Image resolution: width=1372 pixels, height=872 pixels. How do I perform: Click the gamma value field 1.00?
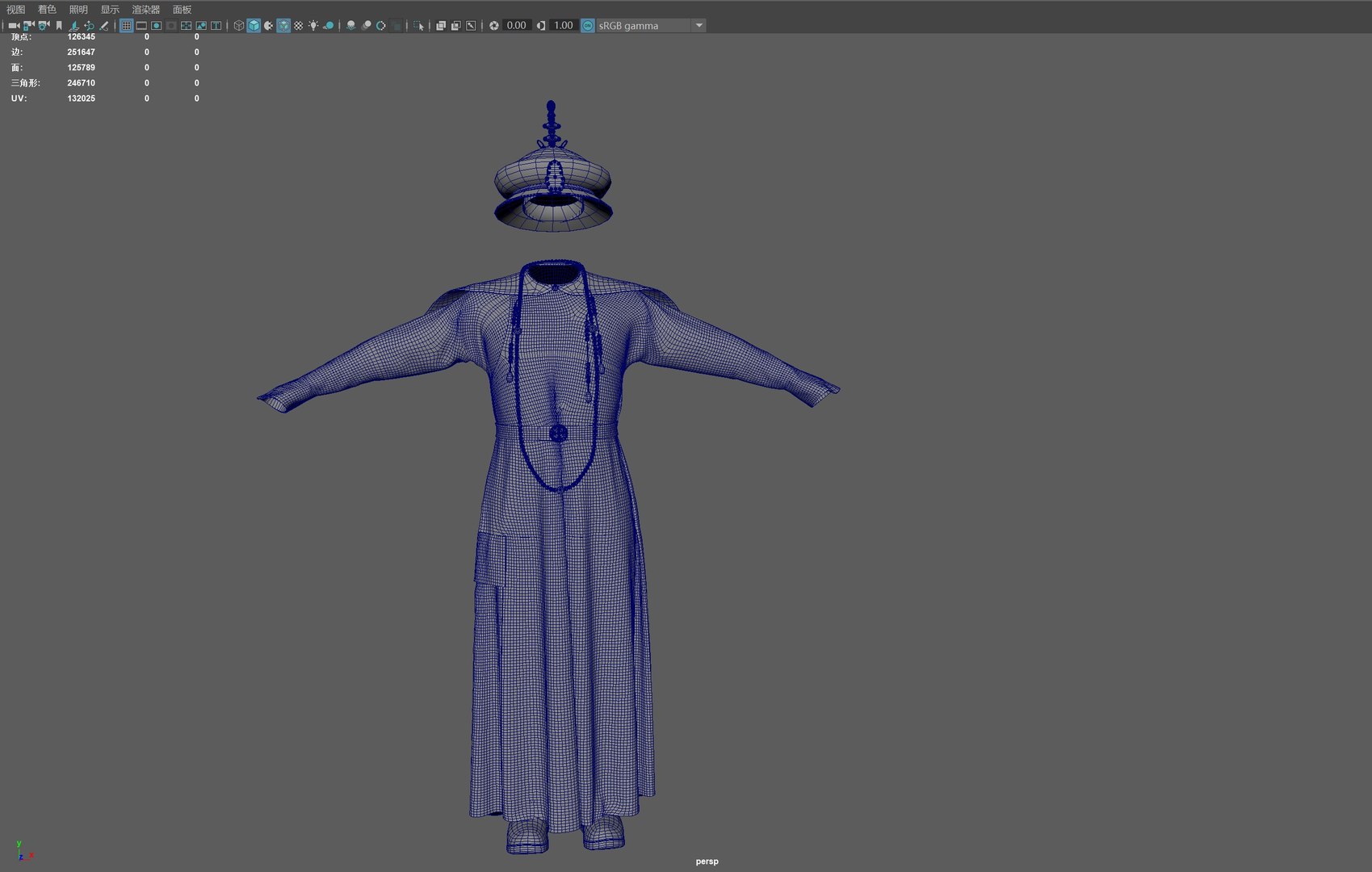[x=564, y=26]
